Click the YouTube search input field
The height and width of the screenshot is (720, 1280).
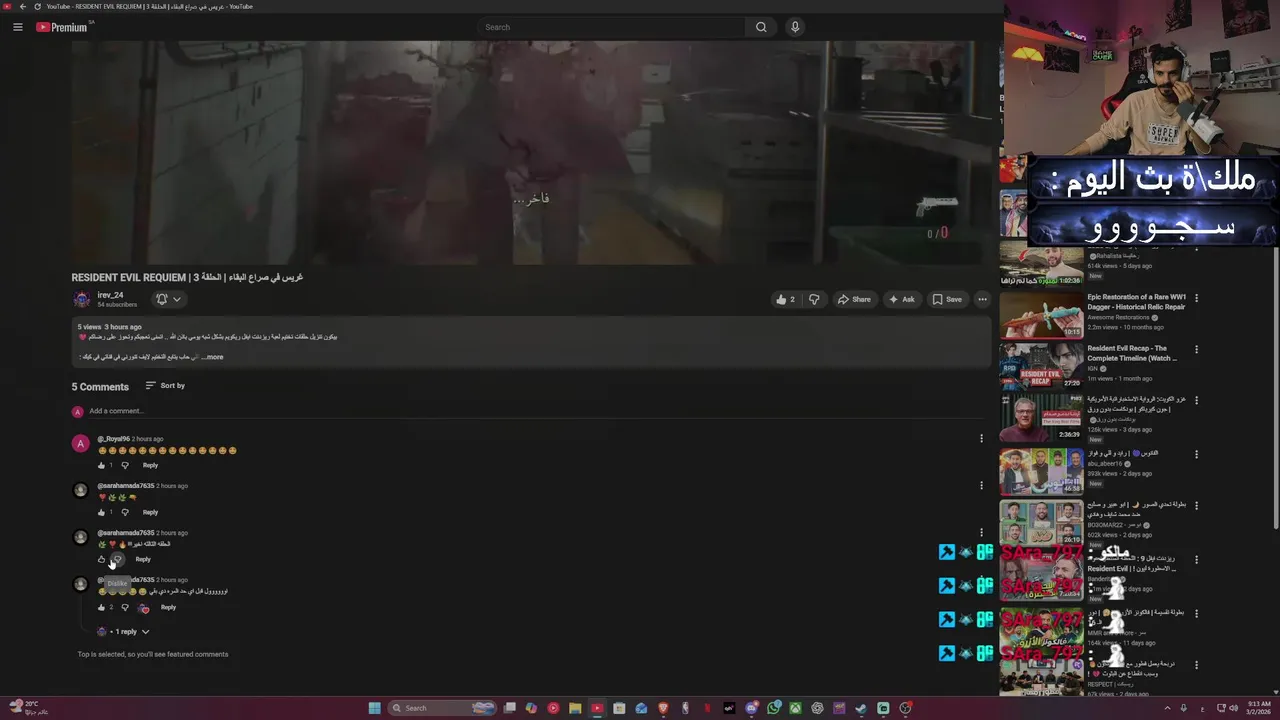(x=611, y=27)
